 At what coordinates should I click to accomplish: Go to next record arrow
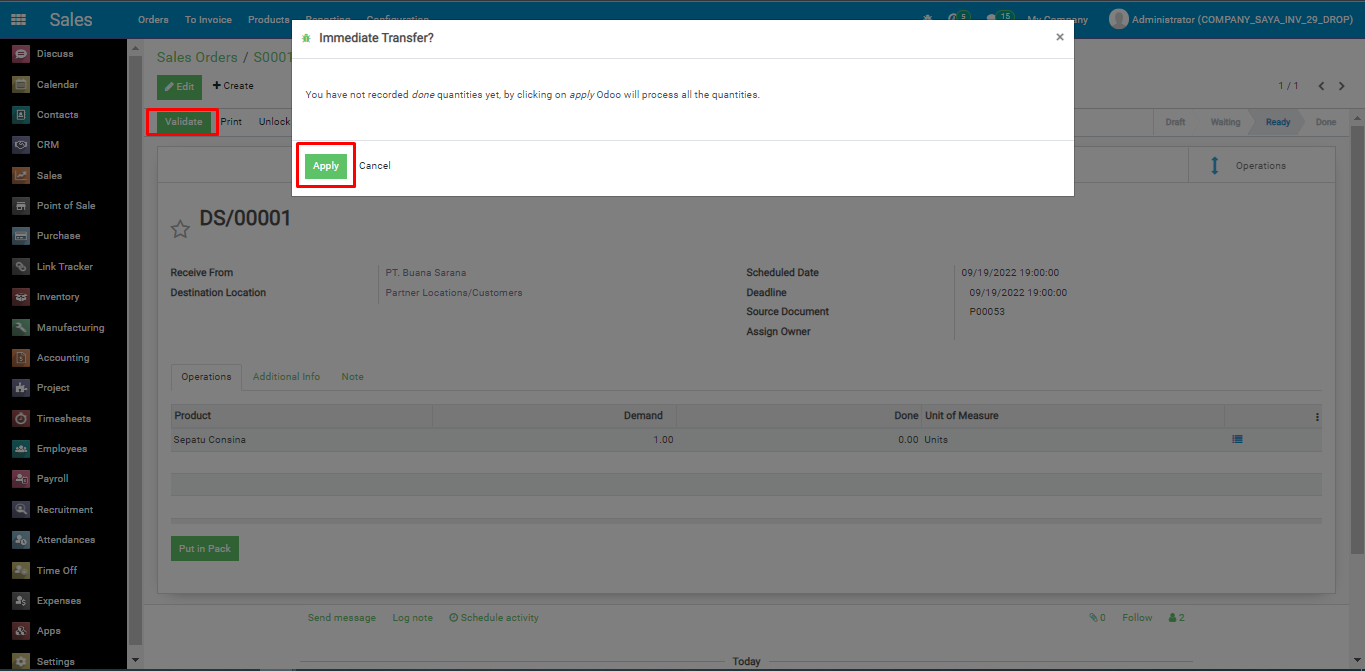pyautogui.click(x=1342, y=86)
